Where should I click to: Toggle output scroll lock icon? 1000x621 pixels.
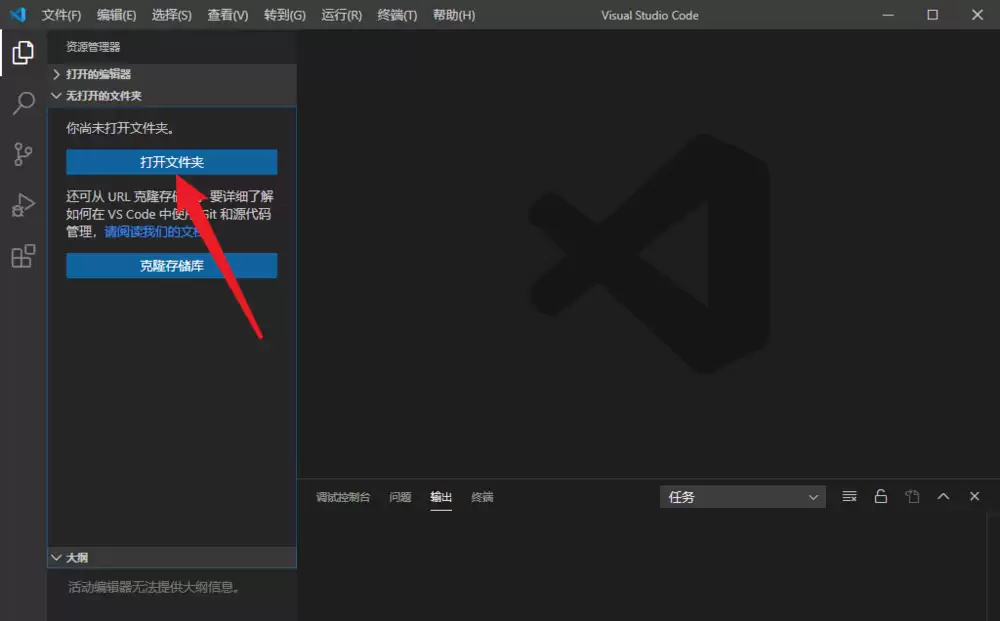[880, 496]
